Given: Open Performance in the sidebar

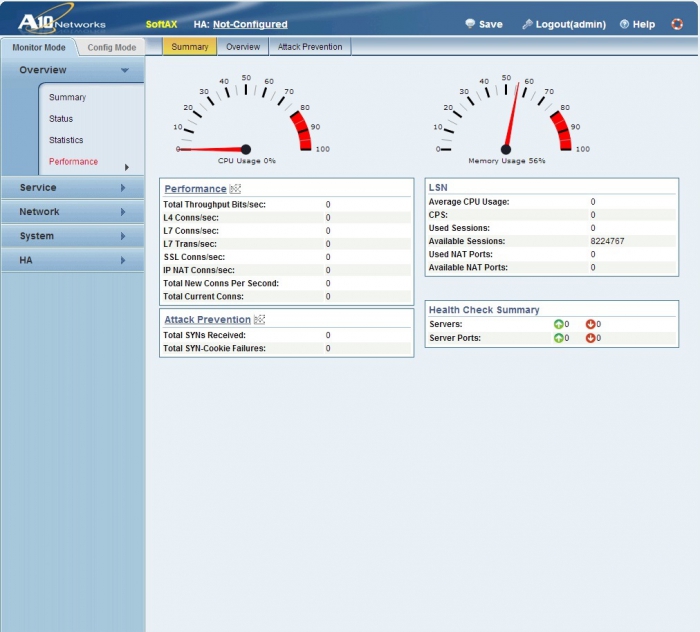Looking at the screenshot, I should [x=73, y=162].
